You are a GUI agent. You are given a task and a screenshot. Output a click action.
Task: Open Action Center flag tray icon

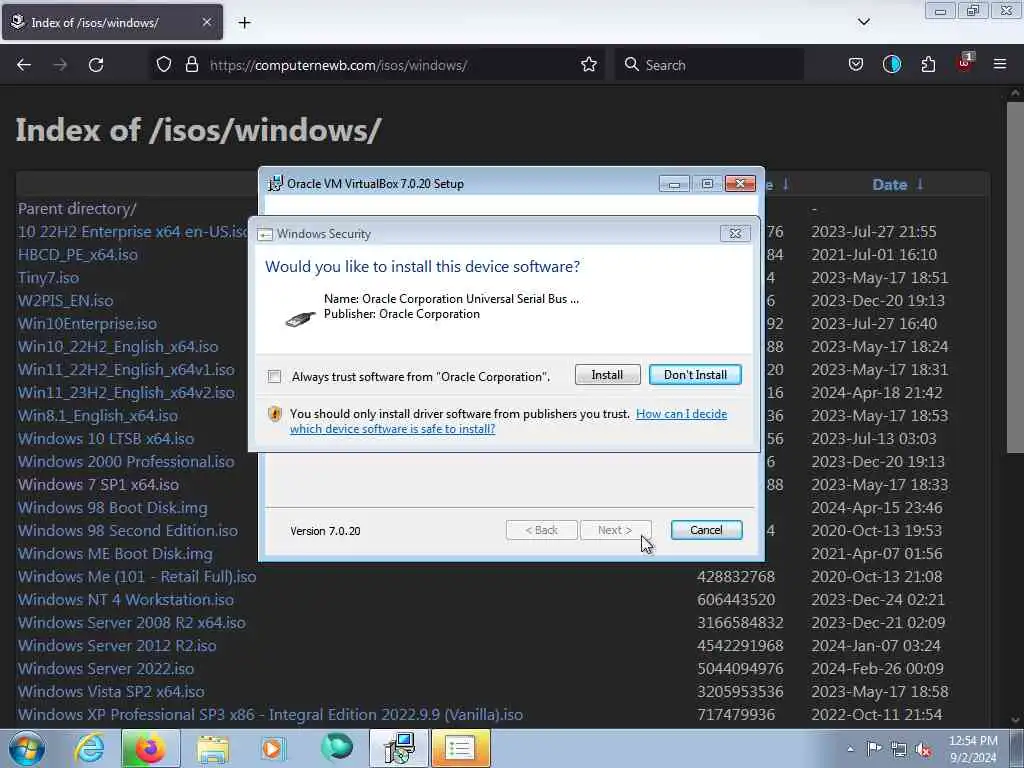(874, 749)
